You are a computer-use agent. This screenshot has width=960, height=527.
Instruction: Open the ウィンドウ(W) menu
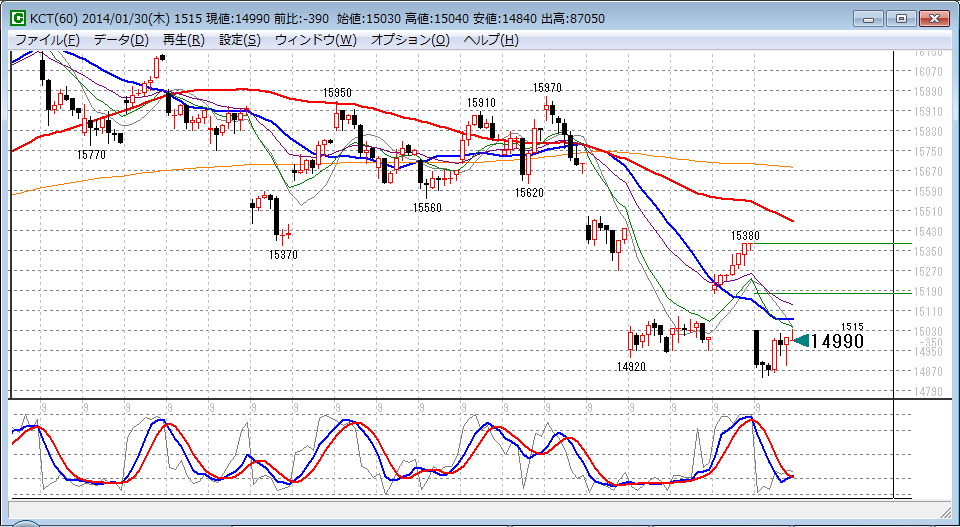tap(315, 40)
